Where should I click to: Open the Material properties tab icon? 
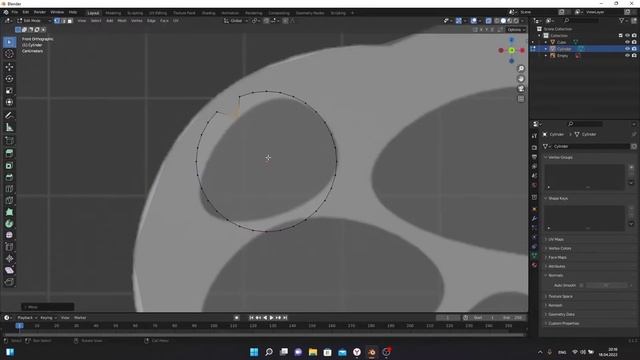(x=534, y=265)
